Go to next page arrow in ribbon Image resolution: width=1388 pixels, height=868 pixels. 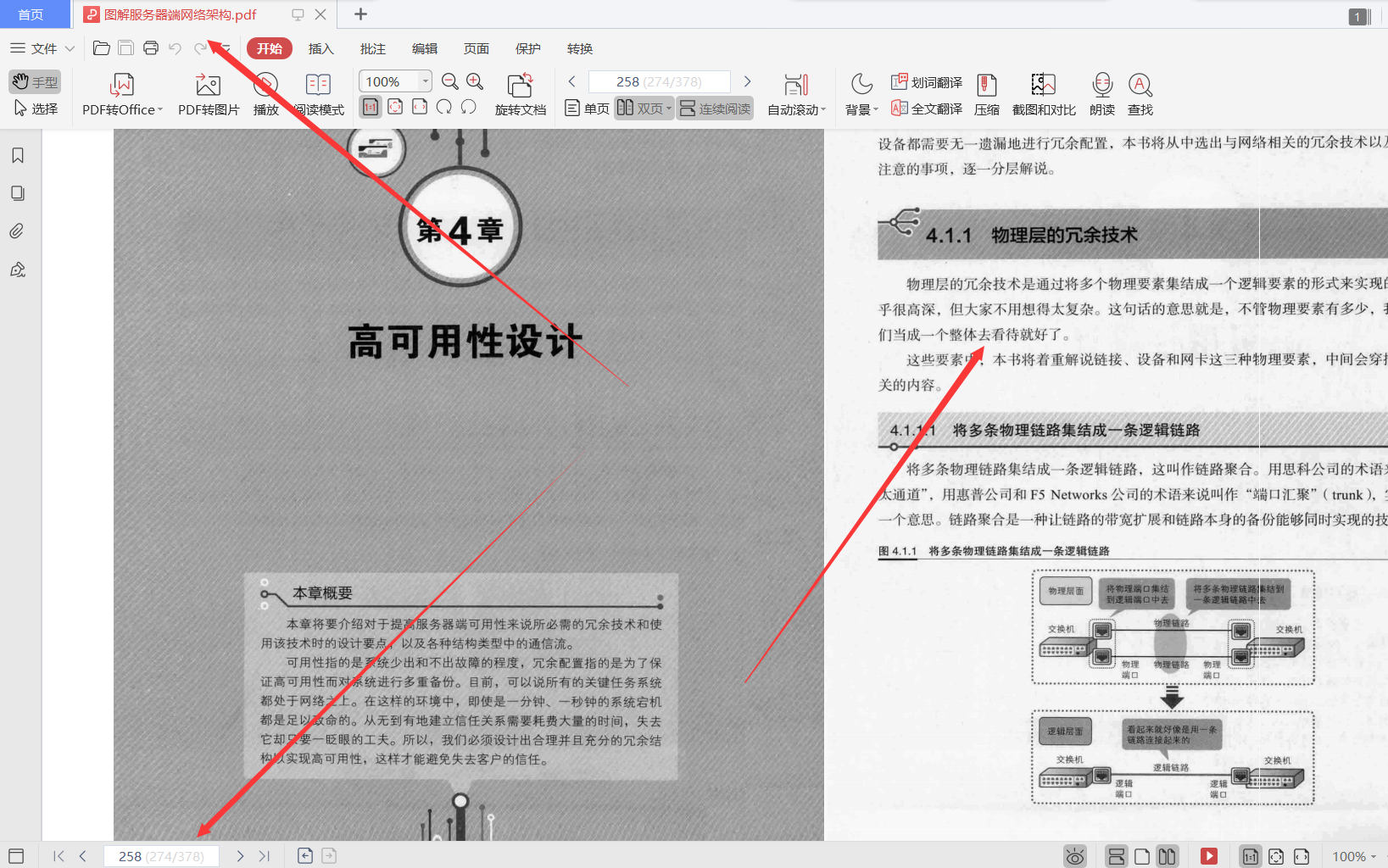pos(747,81)
